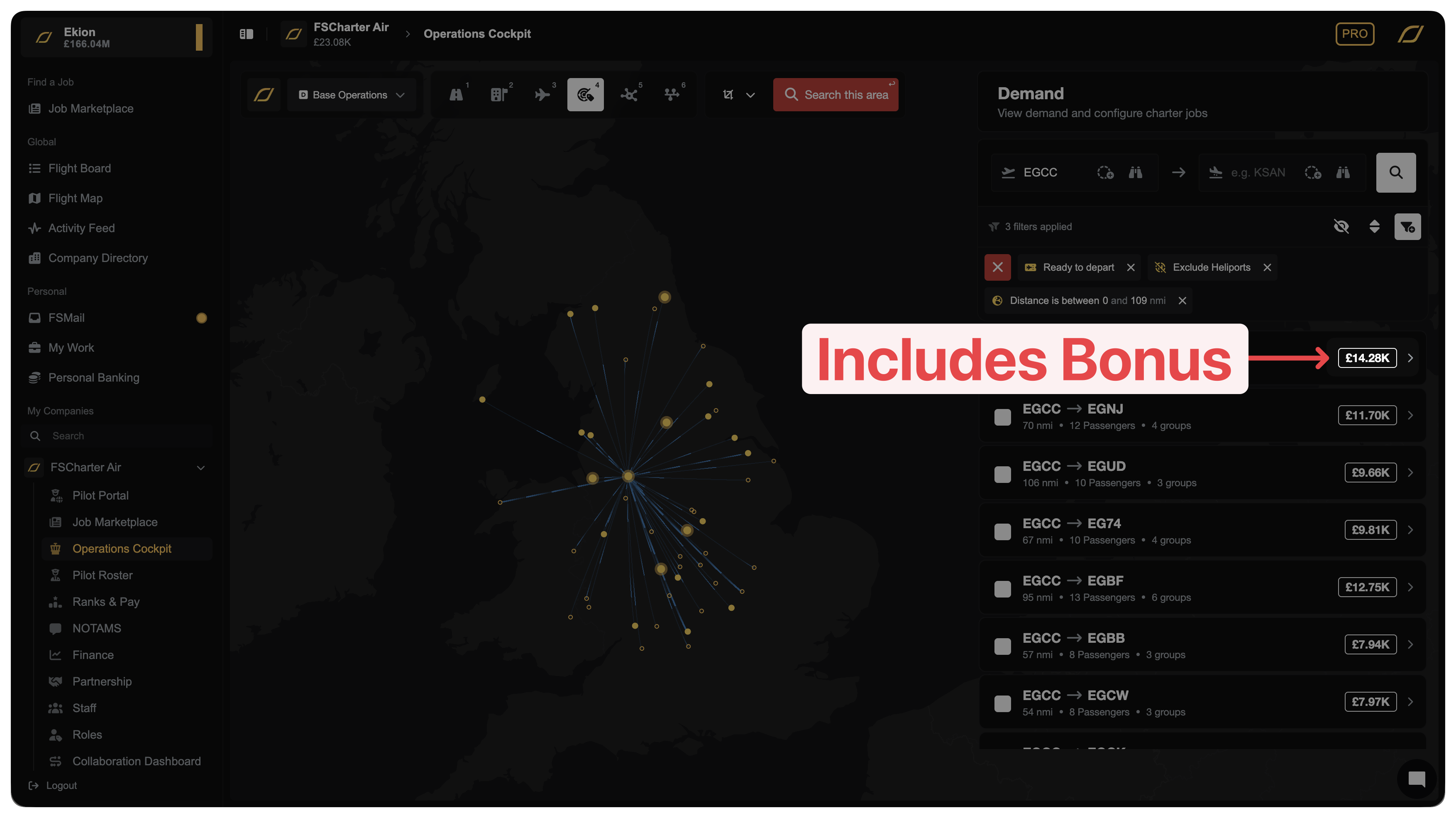The image size is (1456, 818).
Task: Tick the EGCC to EGBB checkbox
Action: click(1003, 646)
